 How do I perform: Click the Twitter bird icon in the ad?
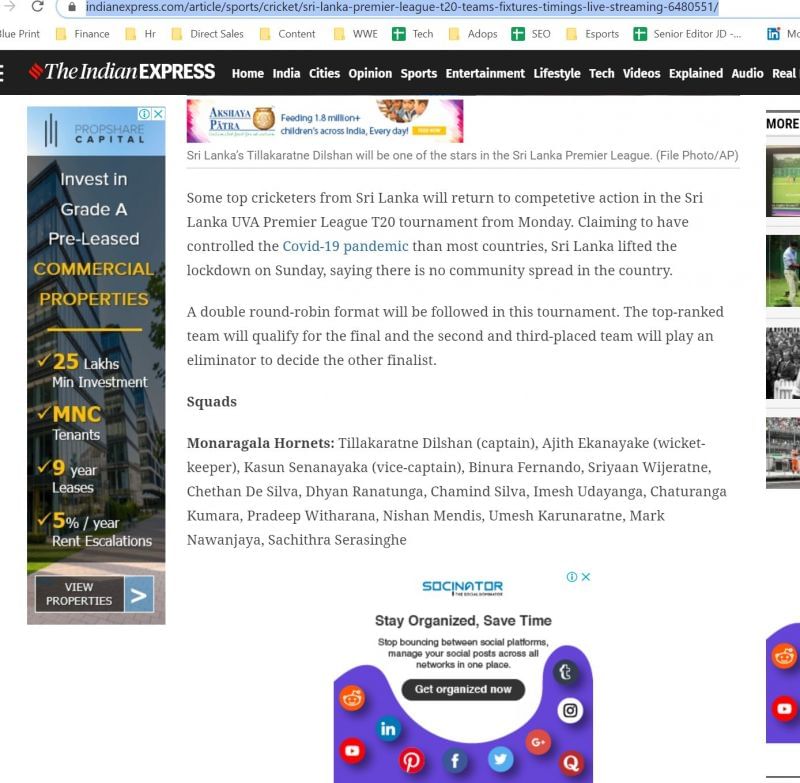(501, 759)
